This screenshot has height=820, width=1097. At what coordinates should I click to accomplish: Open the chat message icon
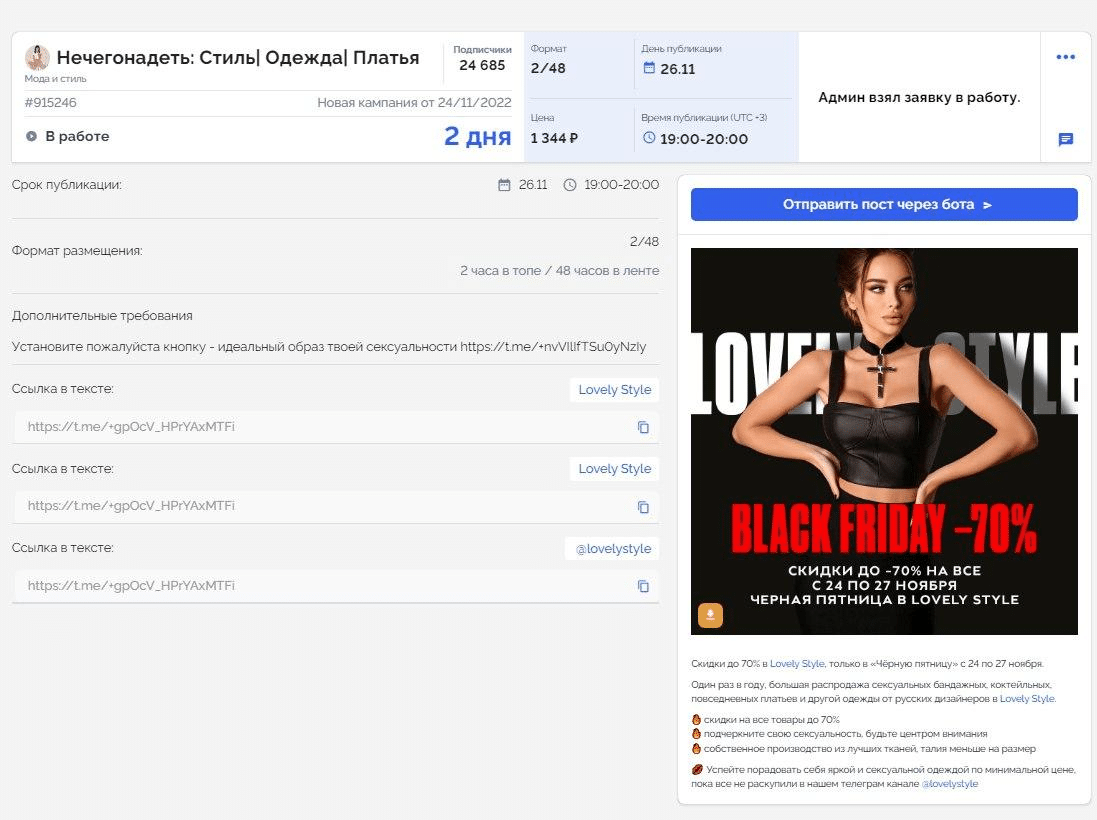(x=1066, y=139)
